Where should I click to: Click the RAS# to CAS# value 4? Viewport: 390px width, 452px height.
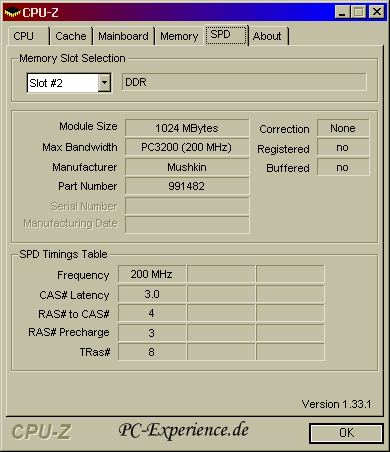[152, 313]
